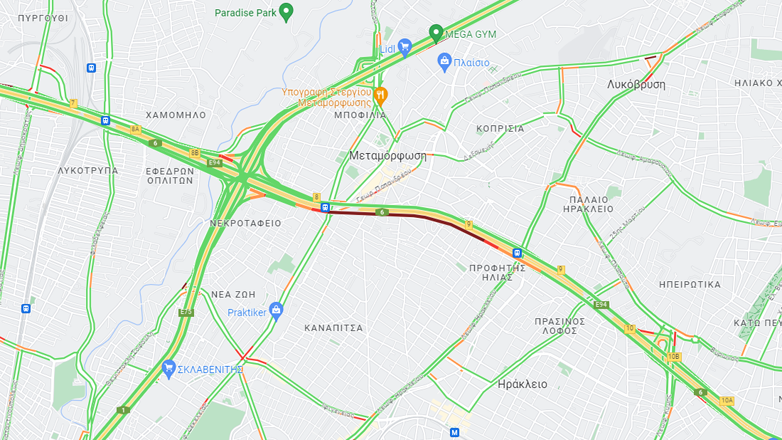The height and width of the screenshot is (440, 782).
Task: Click the exit 10B road sign
Action: click(674, 356)
